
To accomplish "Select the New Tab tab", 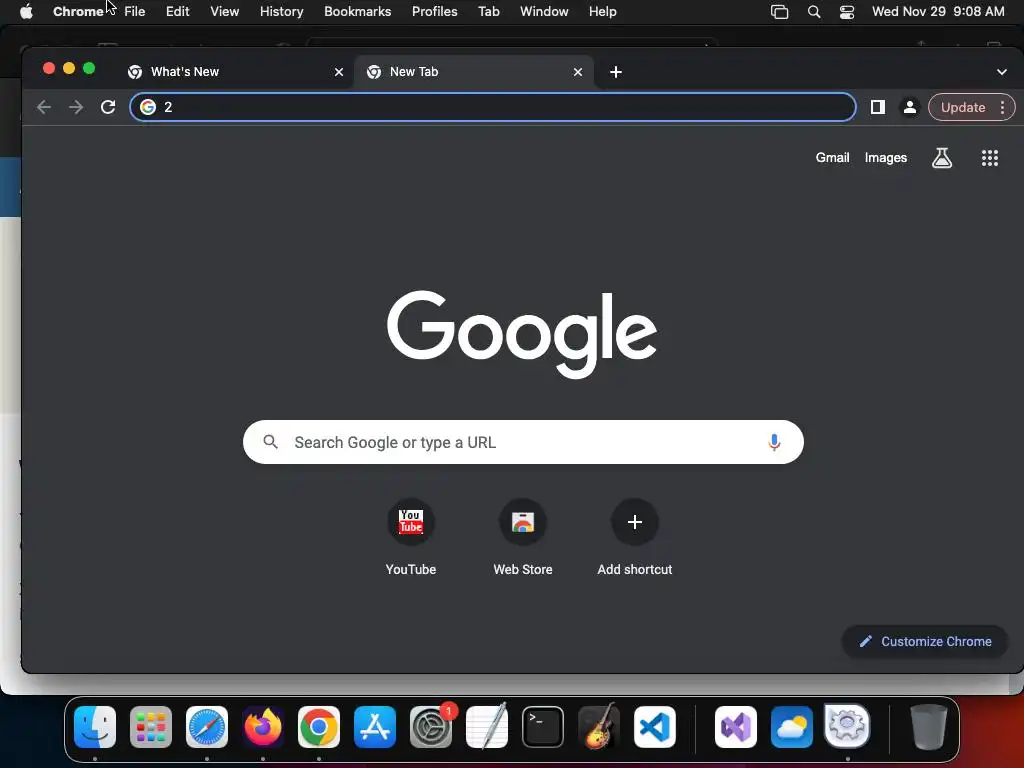I will click(x=474, y=72).
